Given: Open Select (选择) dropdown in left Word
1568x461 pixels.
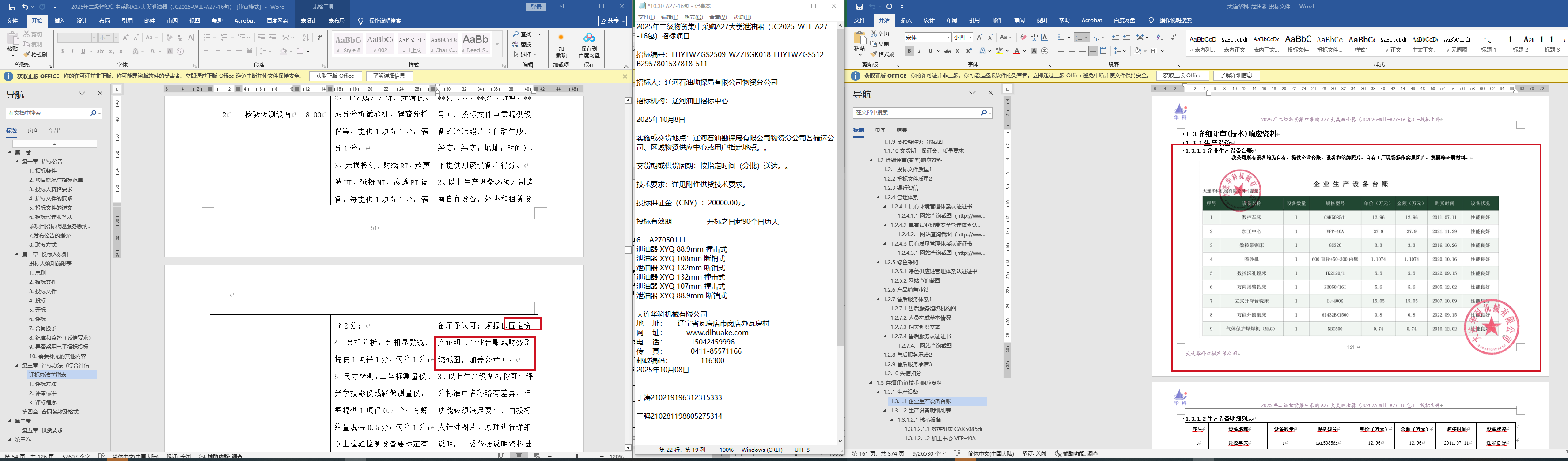Looking at the screenshot, I should click(x=525, y=55).
